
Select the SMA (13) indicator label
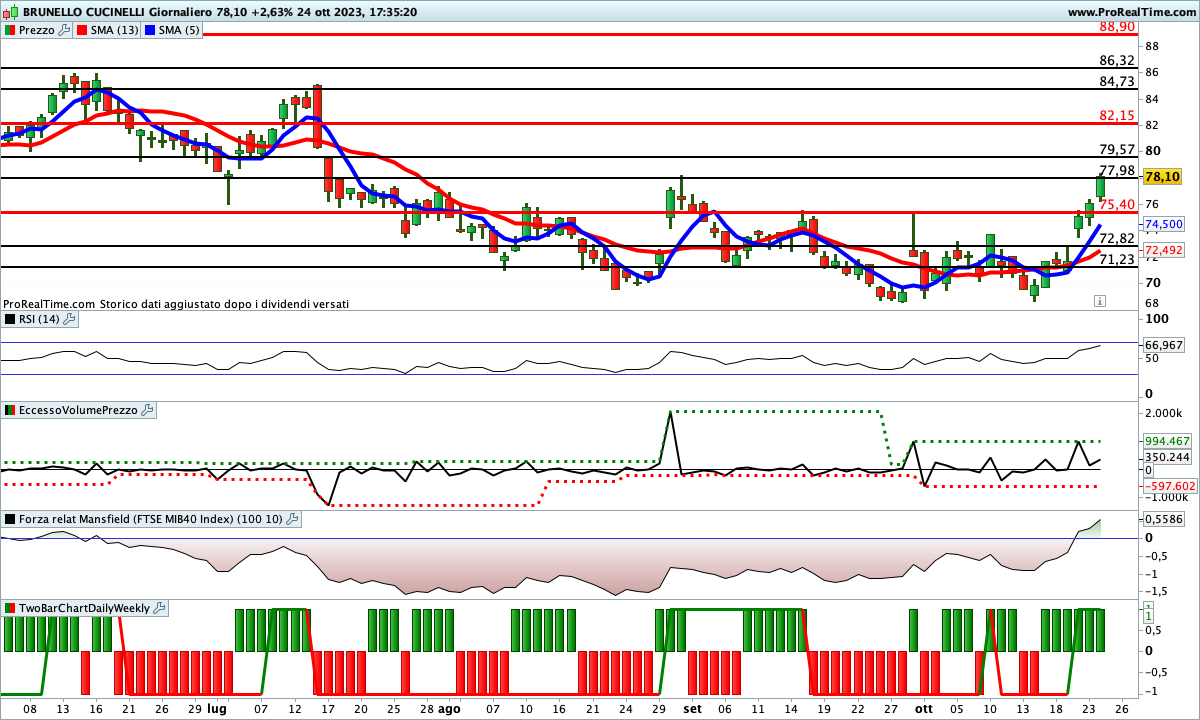(115, 30)
